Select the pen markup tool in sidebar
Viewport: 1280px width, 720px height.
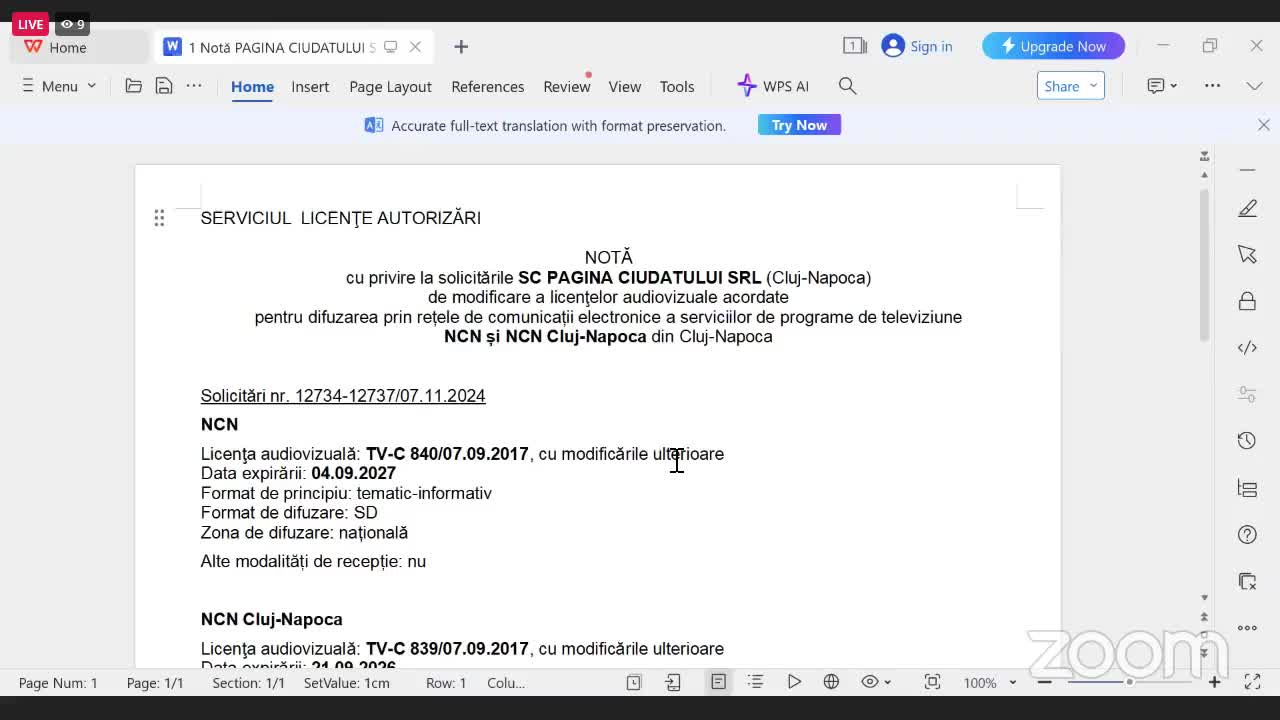click(1247, 208)
